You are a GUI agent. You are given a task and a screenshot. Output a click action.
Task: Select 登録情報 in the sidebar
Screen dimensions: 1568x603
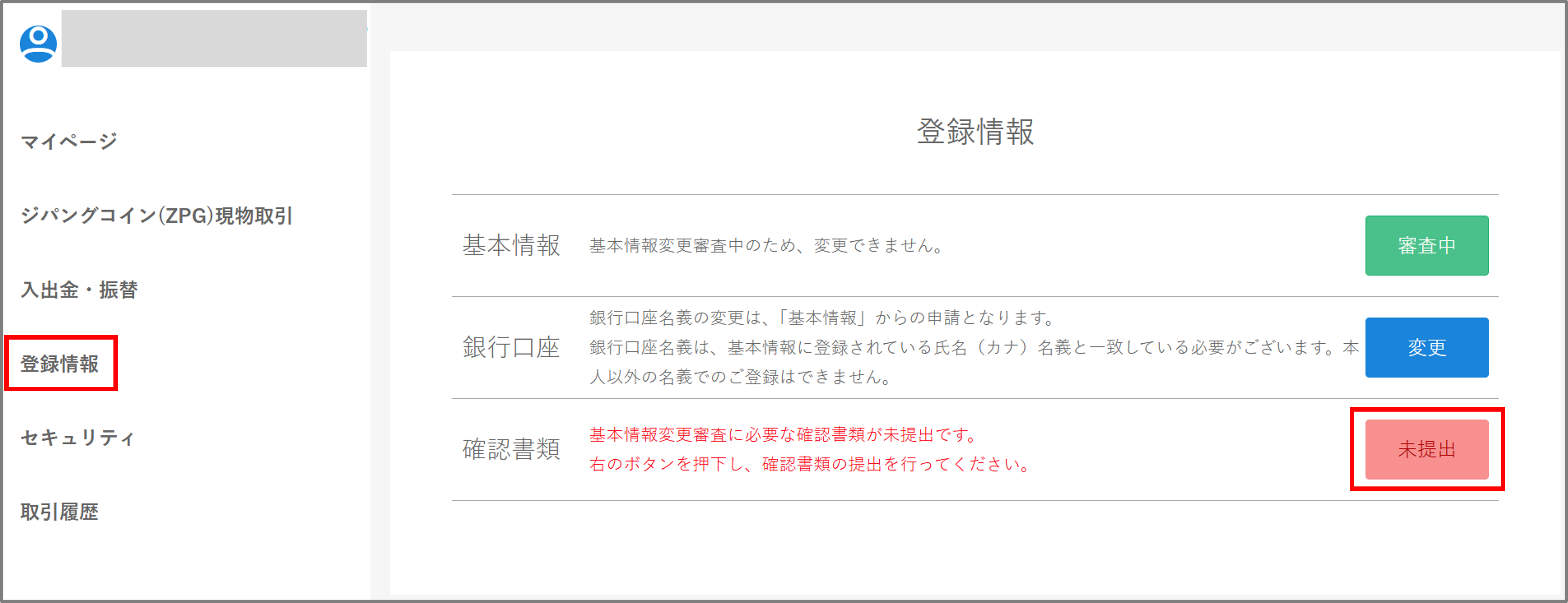(x=60, y=364)
